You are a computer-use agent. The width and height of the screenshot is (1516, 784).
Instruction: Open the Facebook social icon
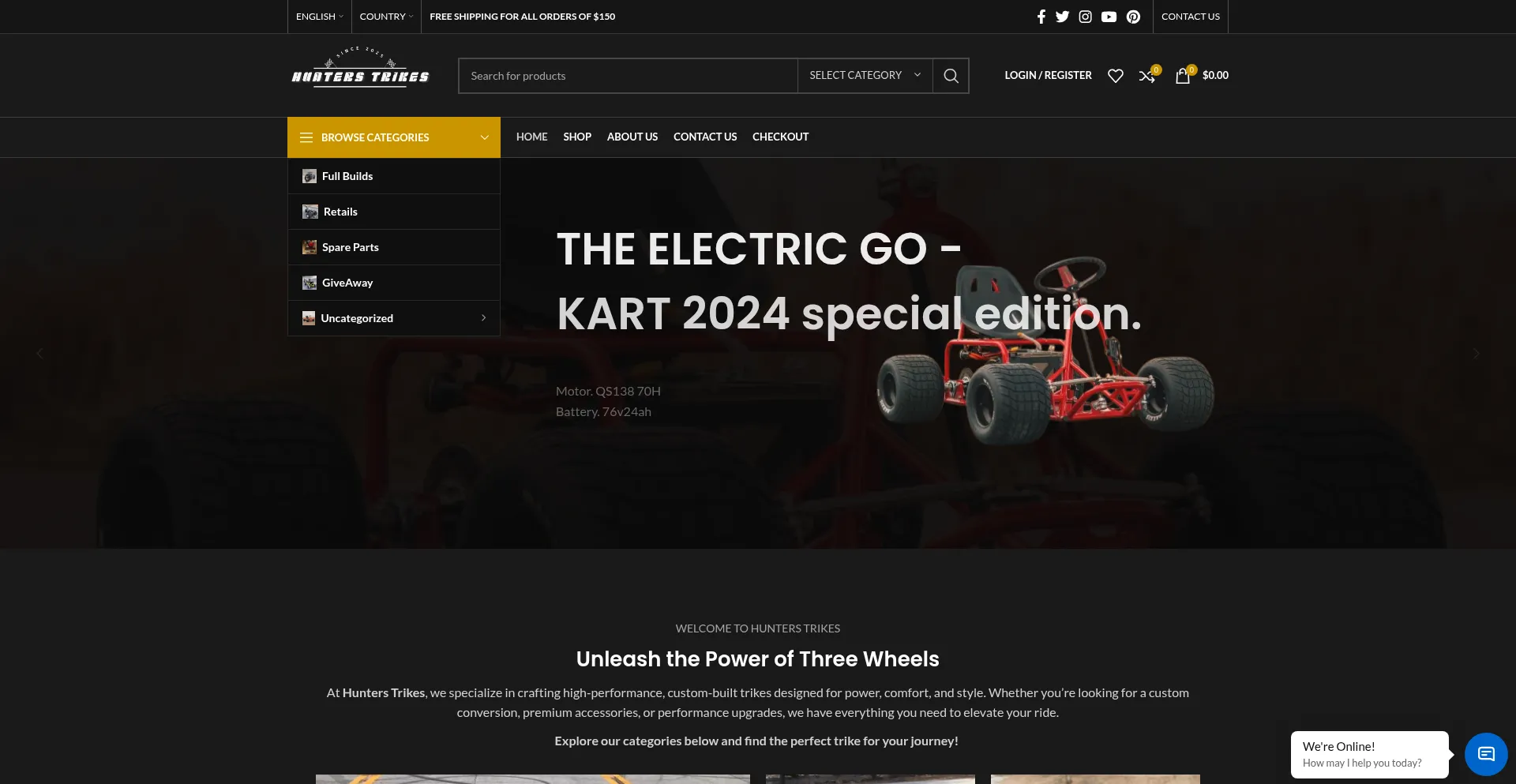(x=1041, y=17)
